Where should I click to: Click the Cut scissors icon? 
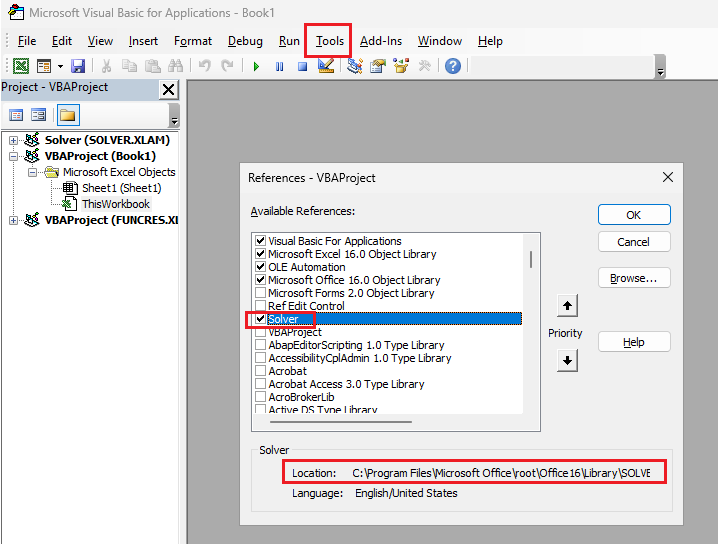[106, 66]
